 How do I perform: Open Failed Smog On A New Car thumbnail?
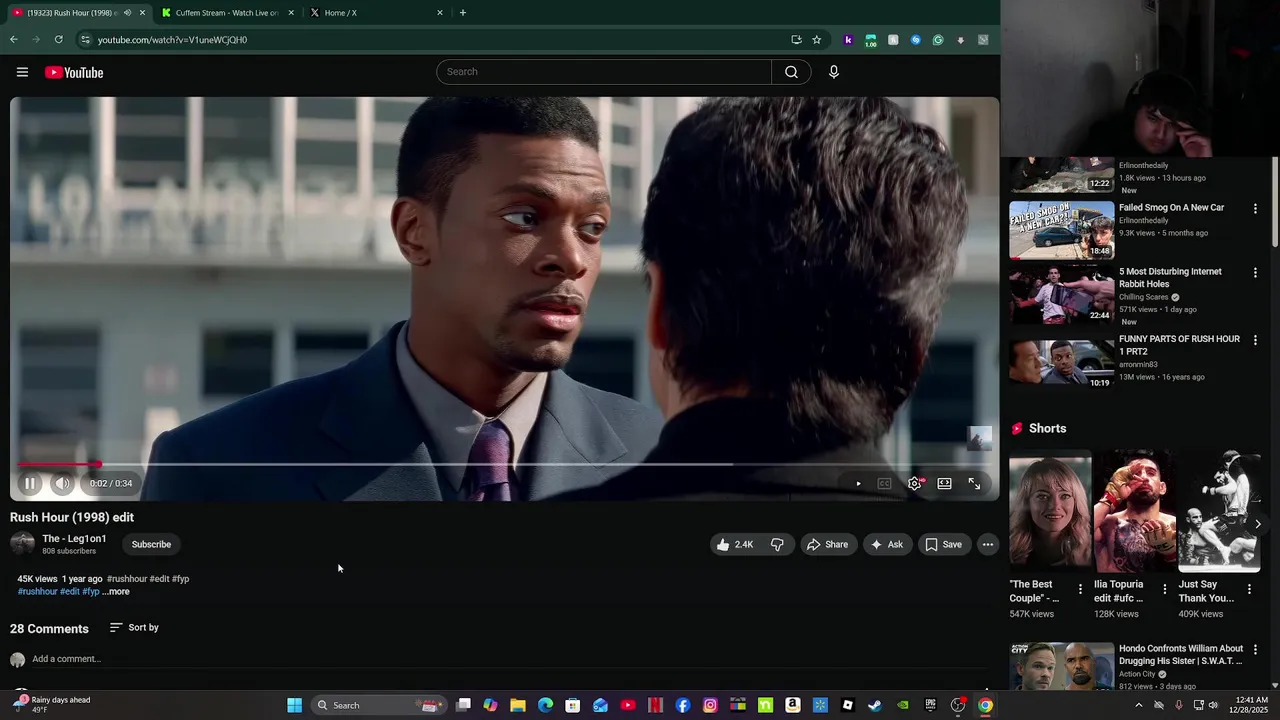coord(1061,230)
